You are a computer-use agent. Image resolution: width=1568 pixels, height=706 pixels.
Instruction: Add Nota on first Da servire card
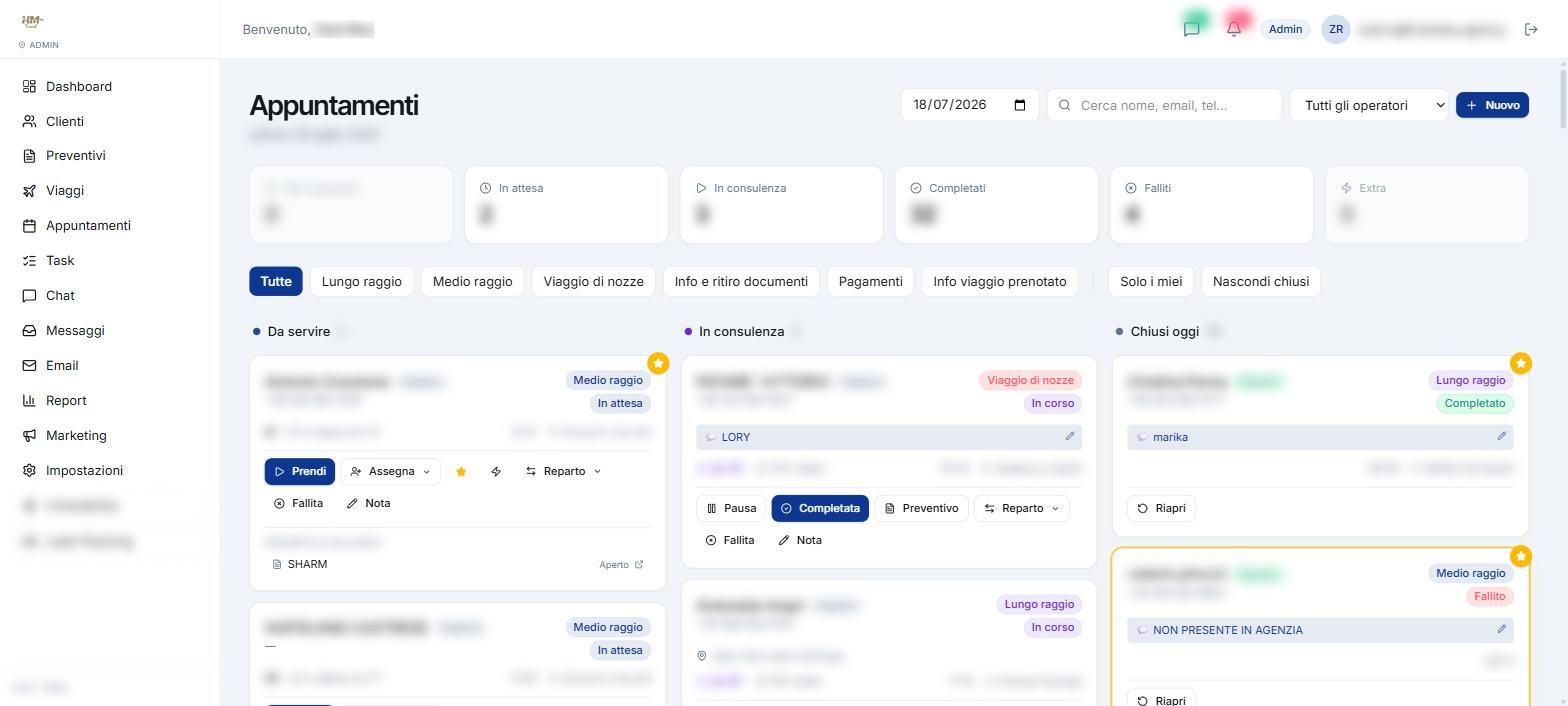tap(368, 503)
